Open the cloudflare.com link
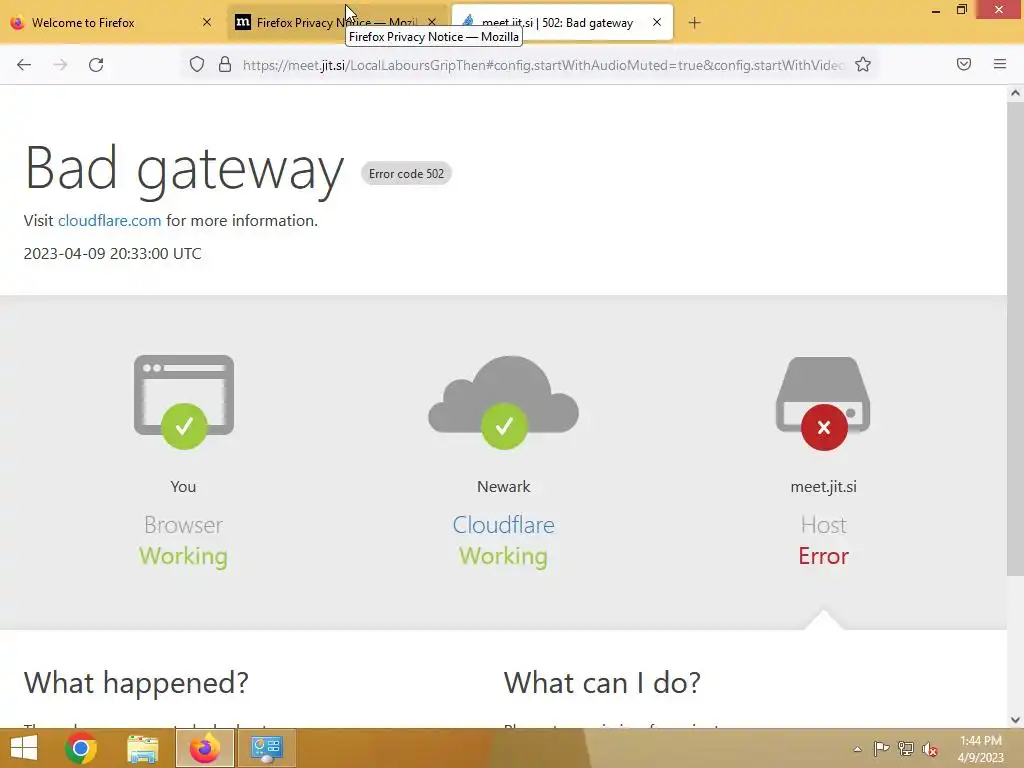This screenshot has height=768, width=1024. point(110,221)
